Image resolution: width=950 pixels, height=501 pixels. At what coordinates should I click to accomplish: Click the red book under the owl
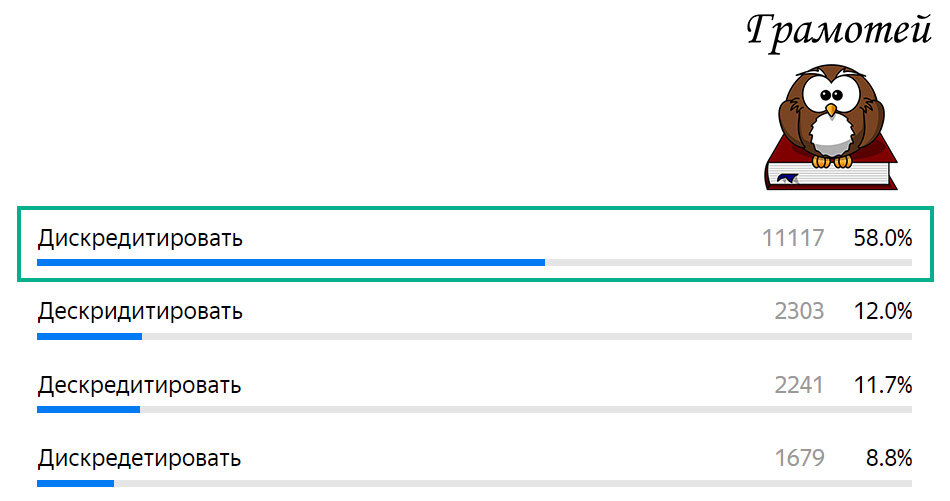coord(830,173)
